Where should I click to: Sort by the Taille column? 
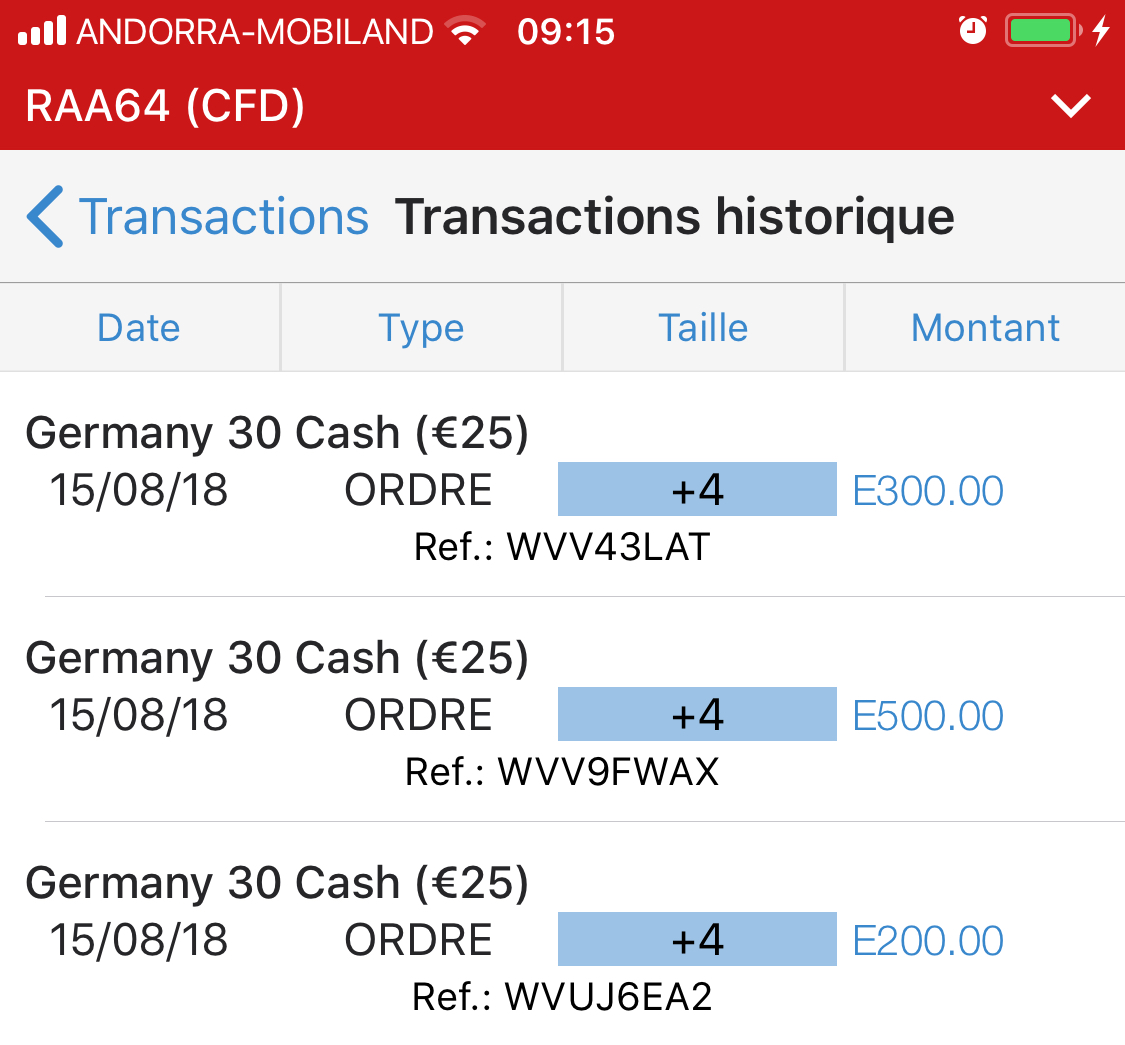(703, 328)
